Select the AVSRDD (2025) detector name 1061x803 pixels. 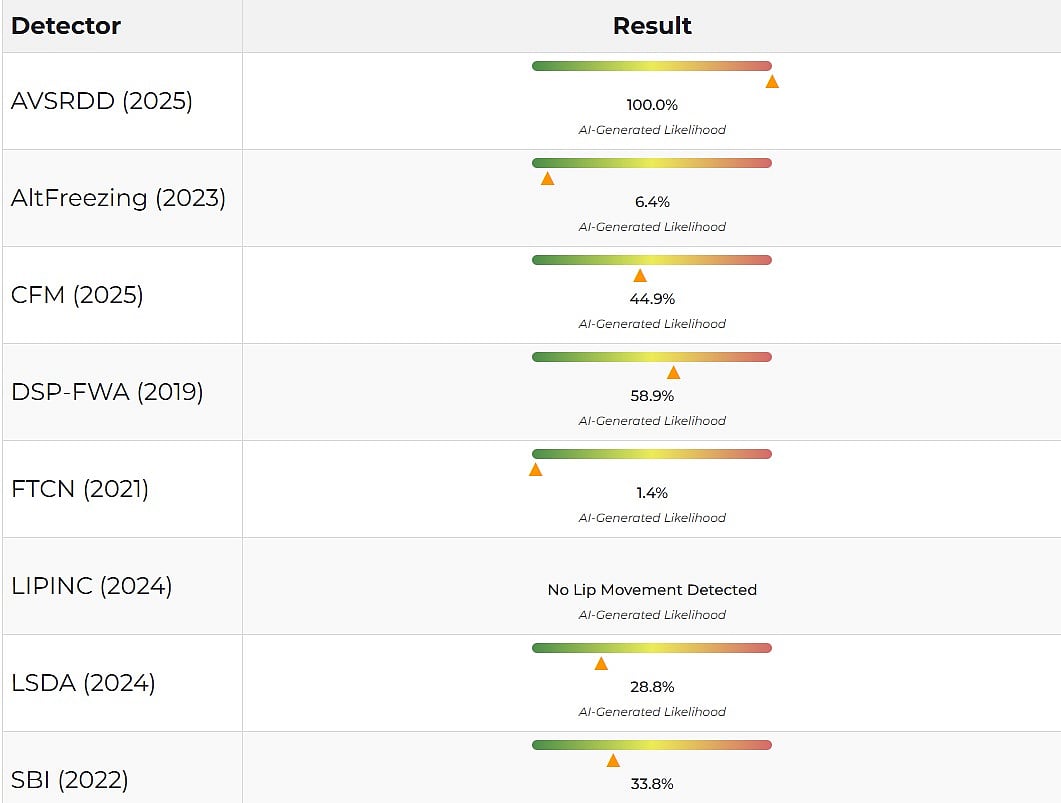click(102, 101)
